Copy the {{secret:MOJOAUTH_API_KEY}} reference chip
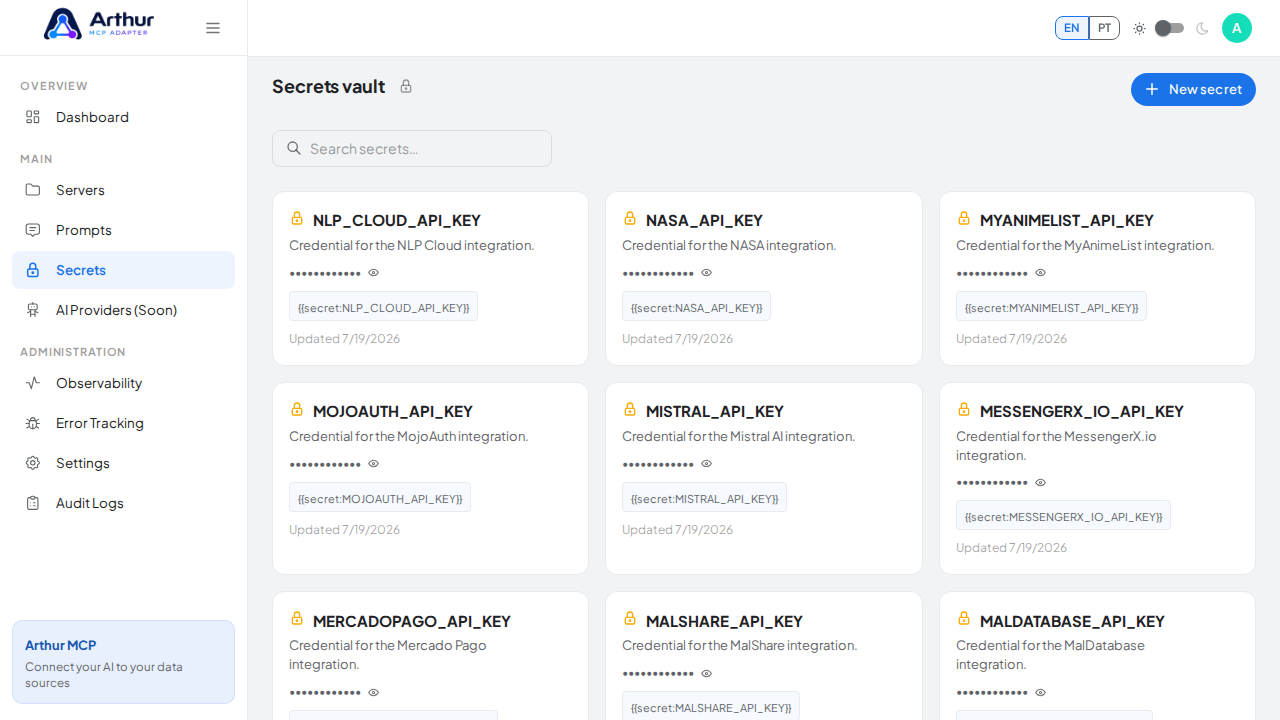Image resolution: width=1280 pixels, height=720 pixels. tap(380, 498)
